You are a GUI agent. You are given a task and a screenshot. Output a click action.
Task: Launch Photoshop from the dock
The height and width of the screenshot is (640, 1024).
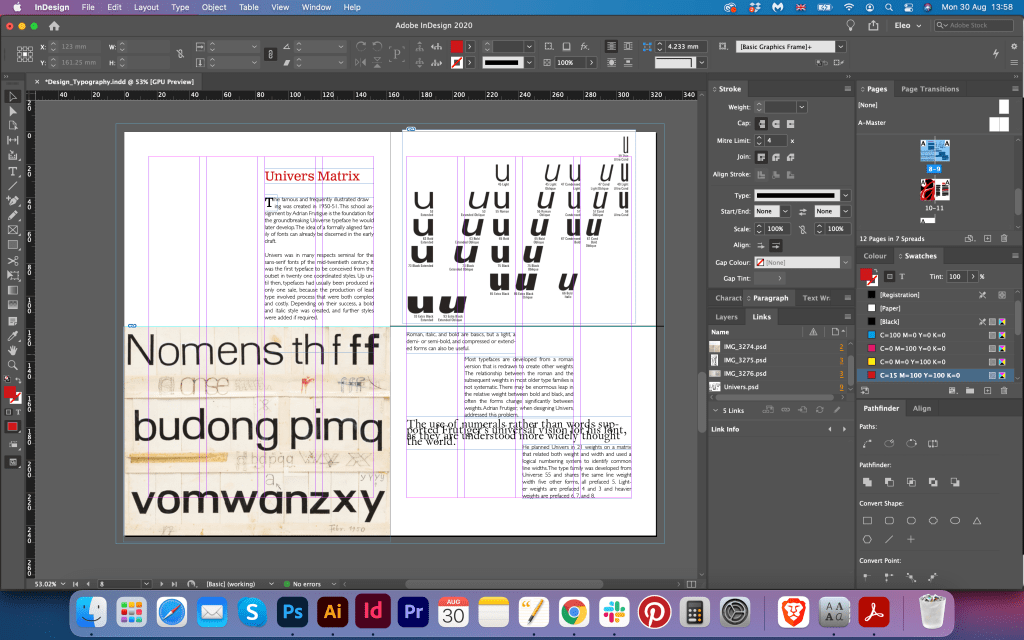[294, 610]
